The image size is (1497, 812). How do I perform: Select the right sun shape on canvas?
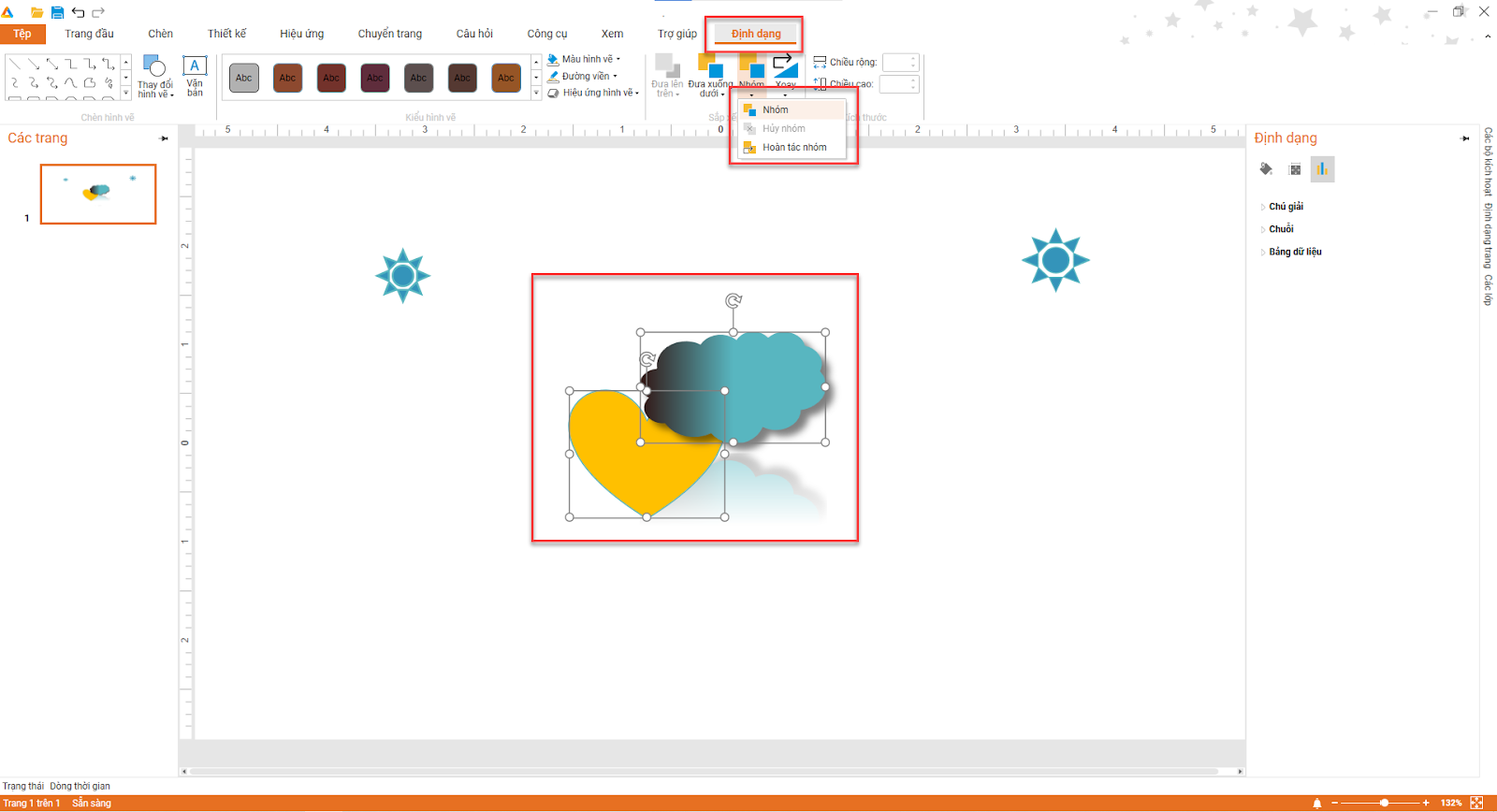click(1055, 260)
